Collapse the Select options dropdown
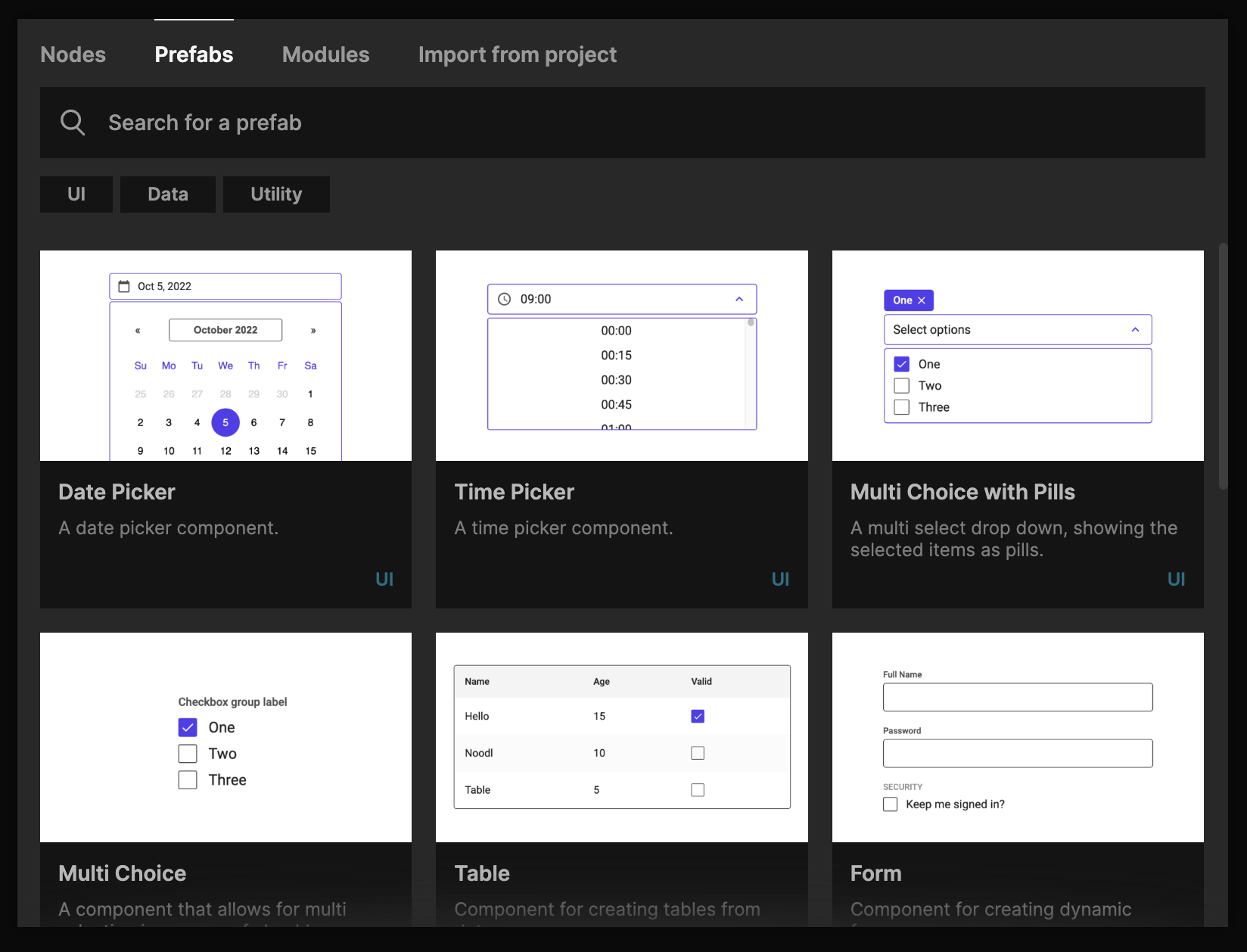Viewport: 1247px width, 952px height. 1135,330
